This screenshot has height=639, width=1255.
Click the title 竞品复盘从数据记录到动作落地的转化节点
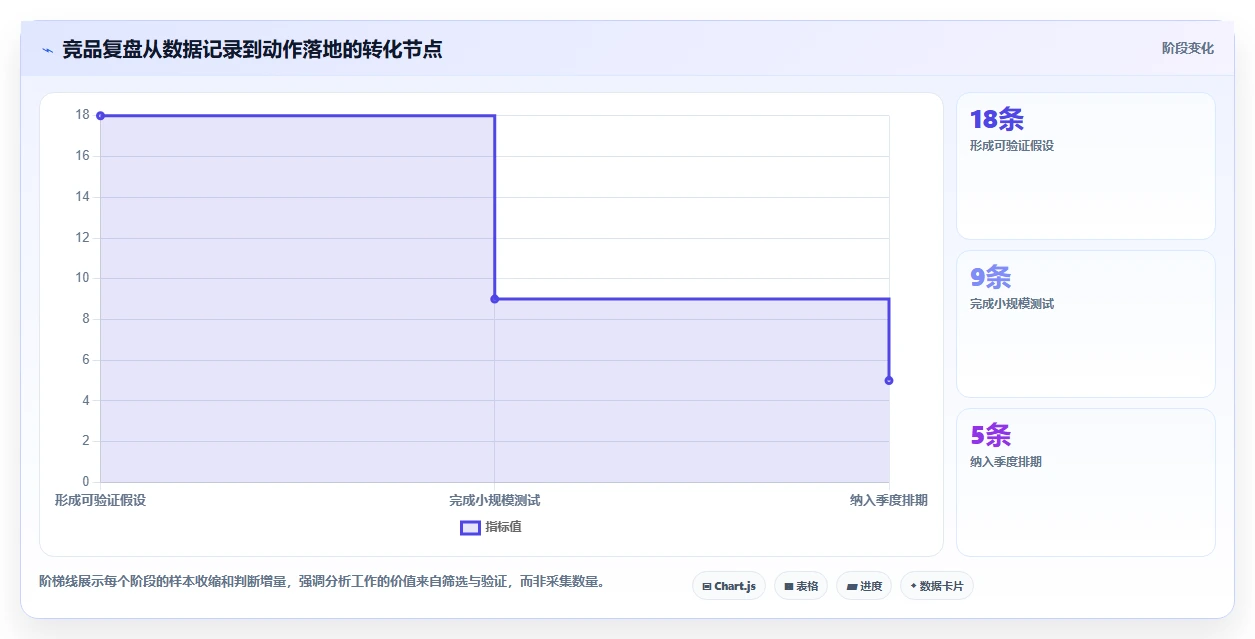252,49
